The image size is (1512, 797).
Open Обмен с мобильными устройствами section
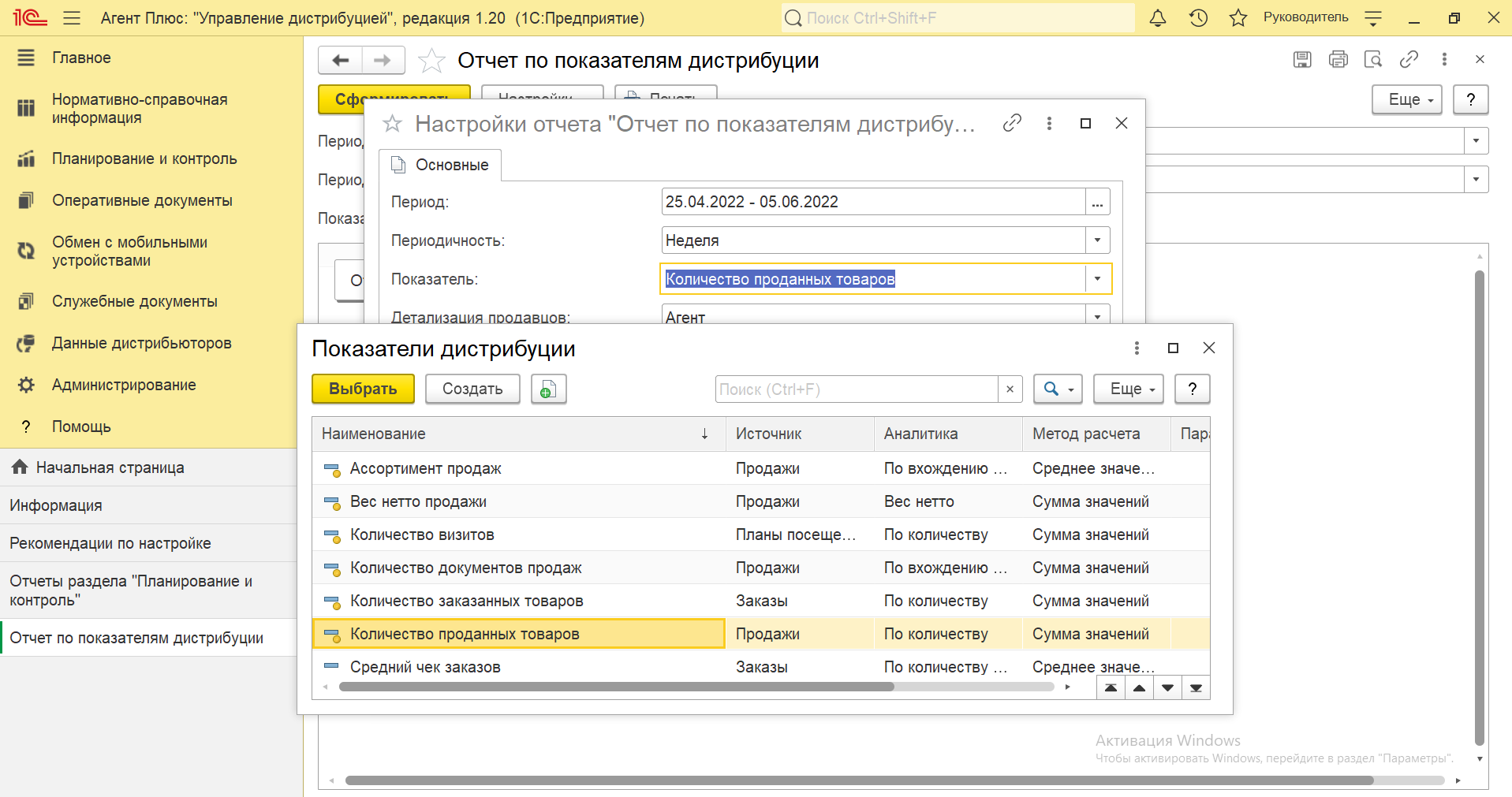129,251
